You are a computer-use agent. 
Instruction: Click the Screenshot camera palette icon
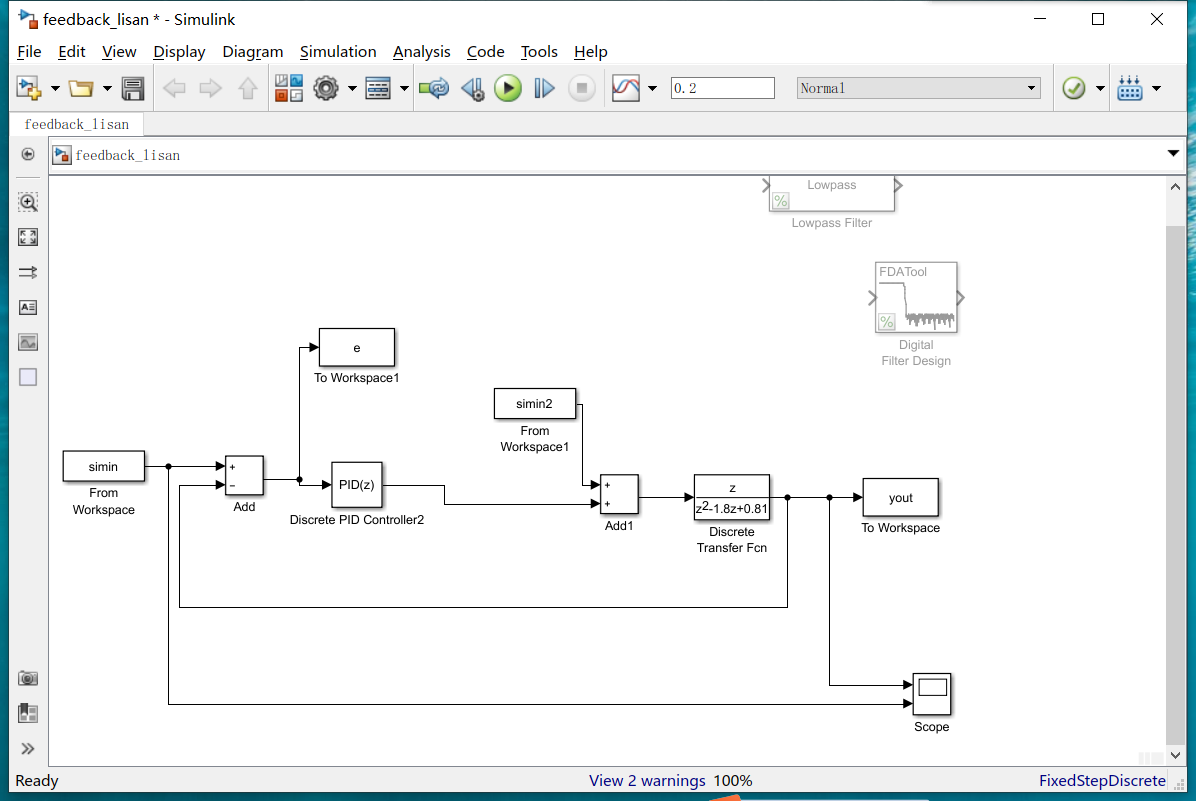click(x=28, y=678)
